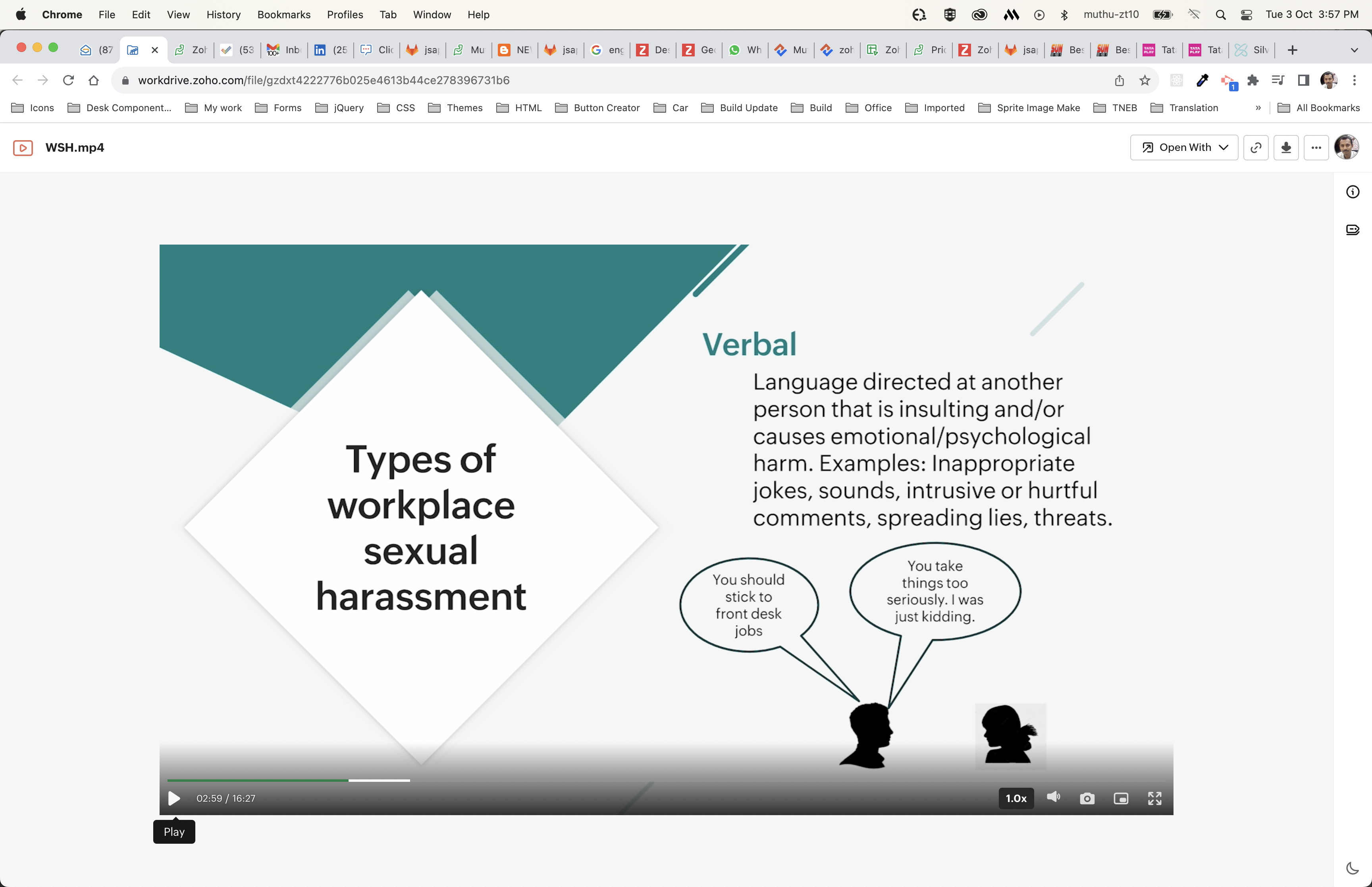Expand the Chrome tab search chevron
The width and height of the screenshot is (1372, 887).
1354,50
